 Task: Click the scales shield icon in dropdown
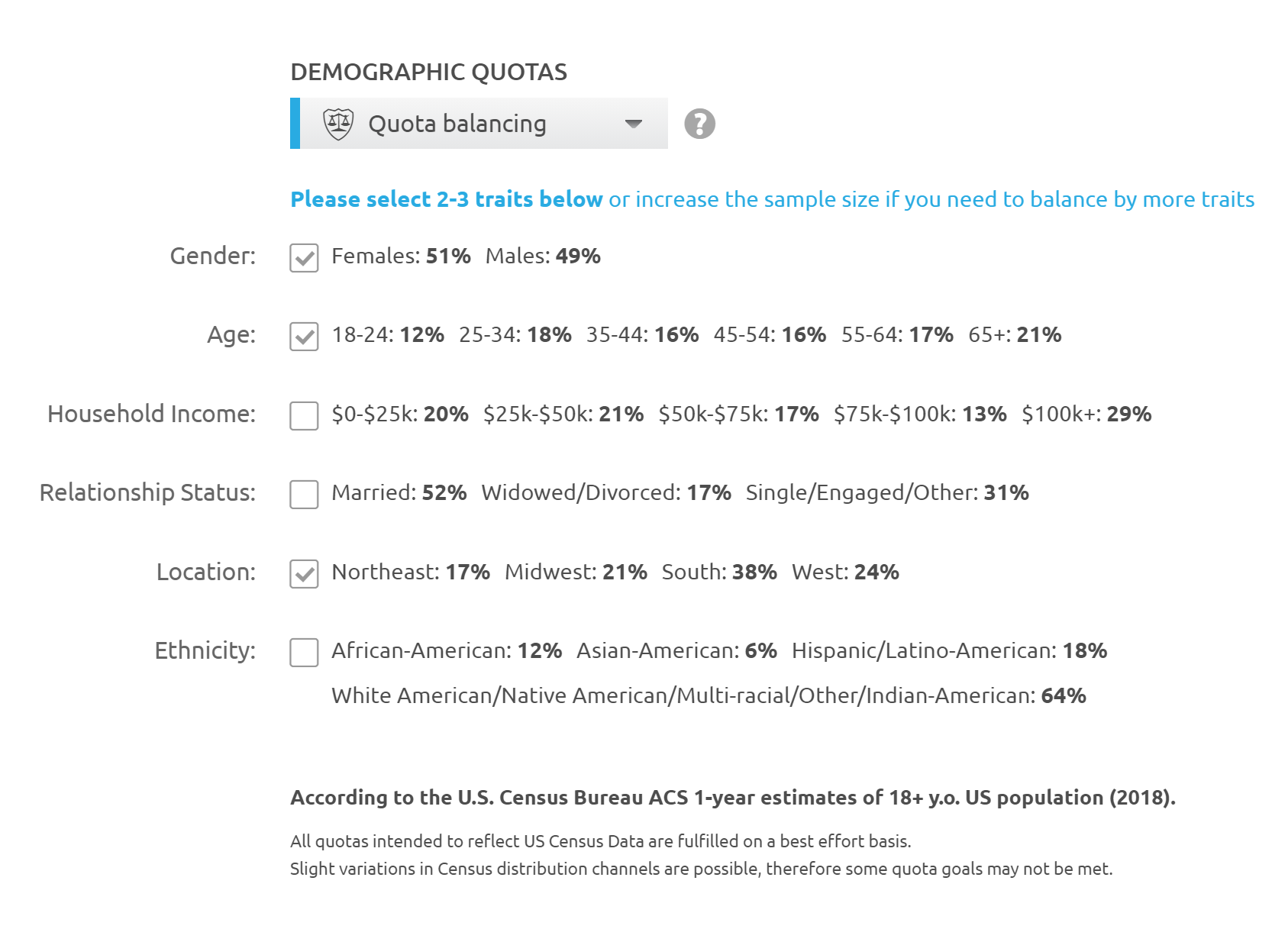338,124
